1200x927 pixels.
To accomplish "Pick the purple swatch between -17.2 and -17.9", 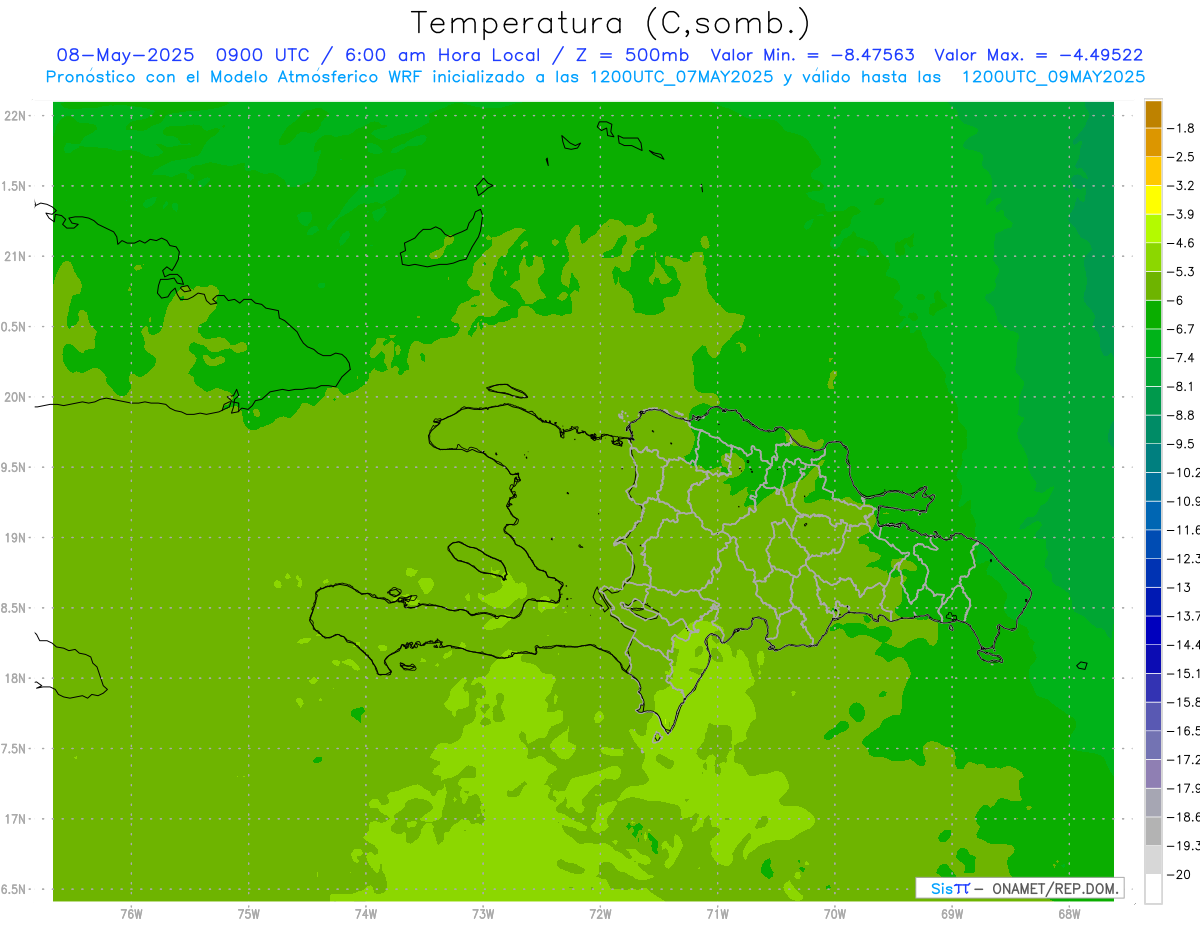I will (1153, 774).
